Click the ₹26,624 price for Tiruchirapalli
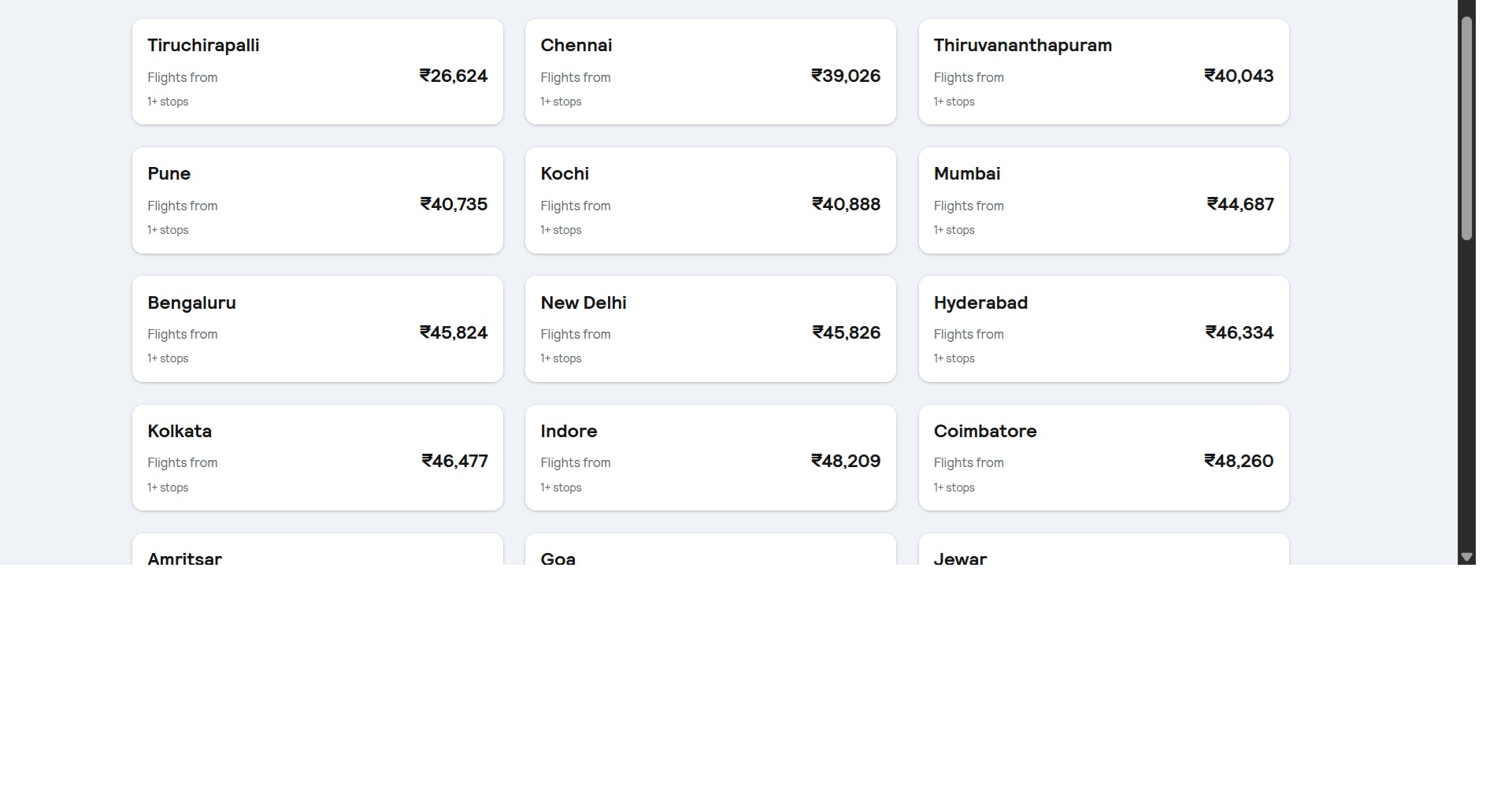1512x794 pixels. point(454,76)
